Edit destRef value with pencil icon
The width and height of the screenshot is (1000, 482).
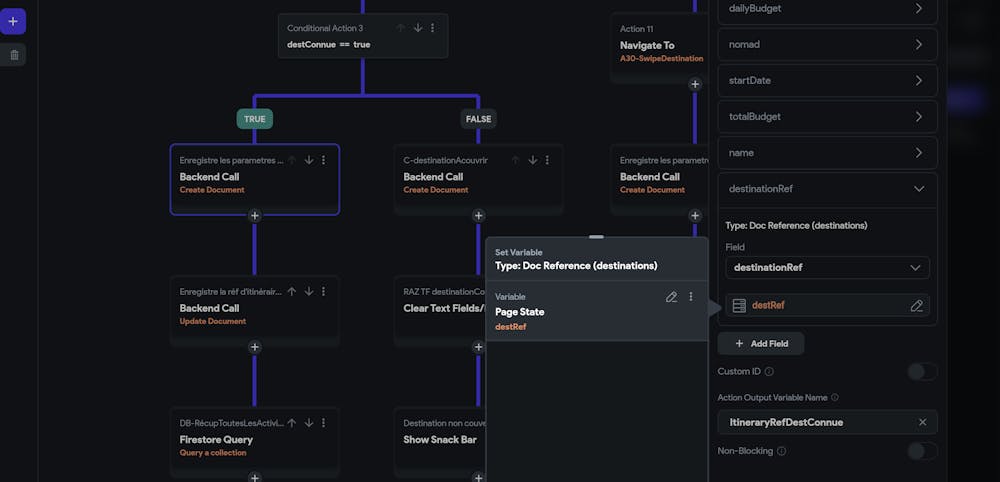pyautogui.click(x=916, y=305)
